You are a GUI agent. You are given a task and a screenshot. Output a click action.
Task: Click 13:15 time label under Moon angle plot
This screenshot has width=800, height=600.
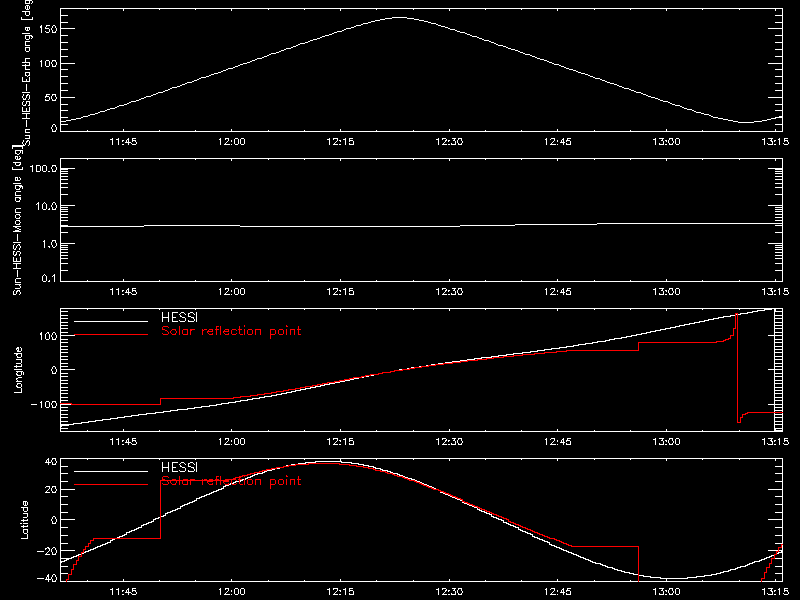[x=775, y=292]
